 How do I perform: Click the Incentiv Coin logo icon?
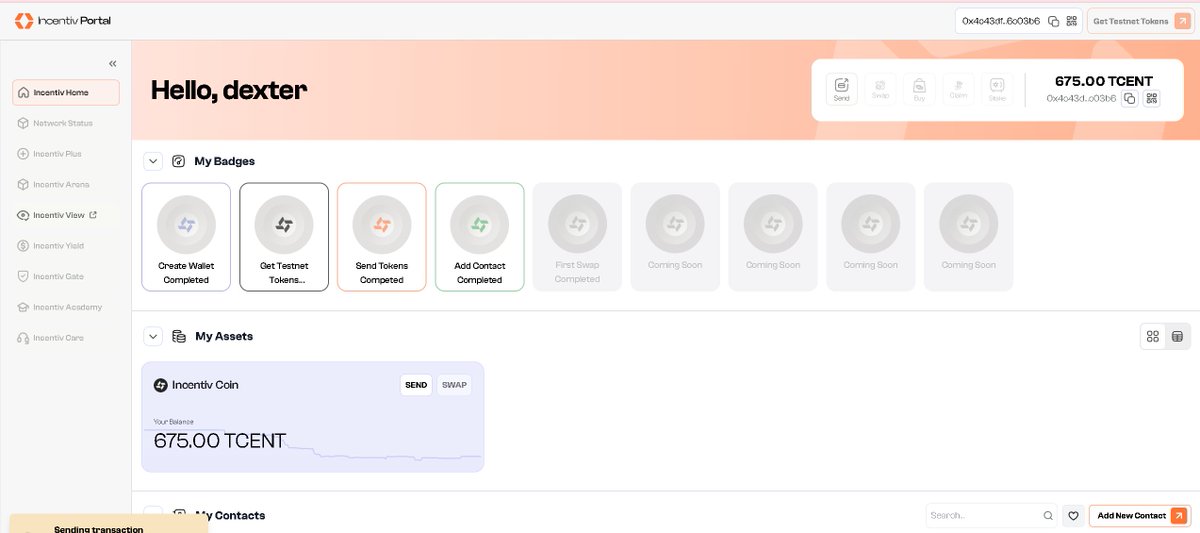[160, 385]
